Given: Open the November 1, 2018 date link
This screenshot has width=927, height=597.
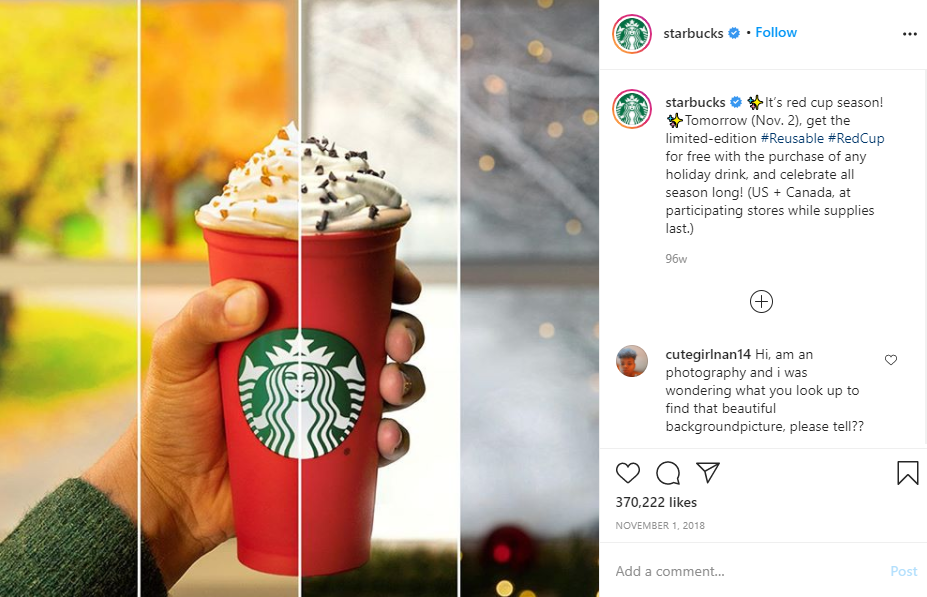Looking at the screenshot, I should pyautogui.click(x=660, y=525).
